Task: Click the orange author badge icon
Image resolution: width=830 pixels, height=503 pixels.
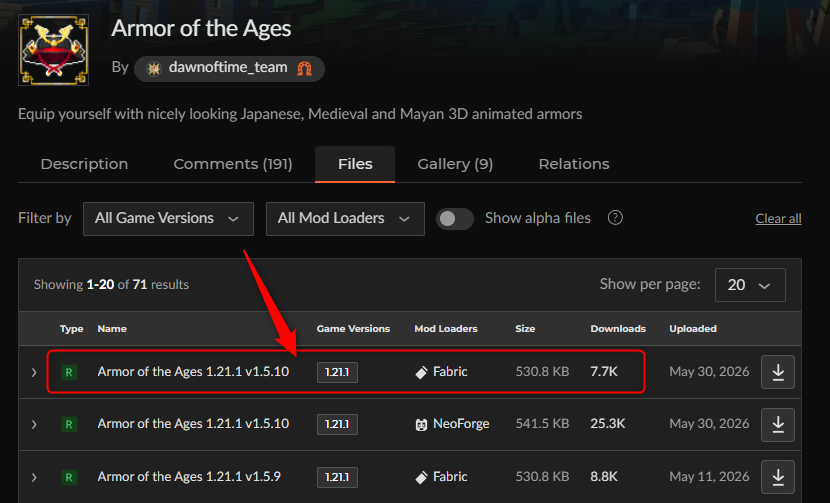Action: coord(304,68)
